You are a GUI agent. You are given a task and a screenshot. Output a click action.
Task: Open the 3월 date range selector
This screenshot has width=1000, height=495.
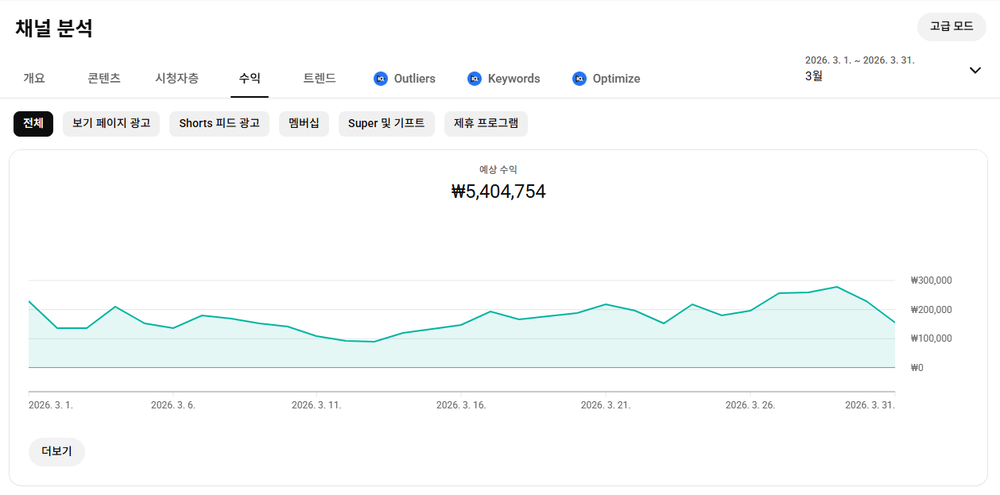(893, 70)
